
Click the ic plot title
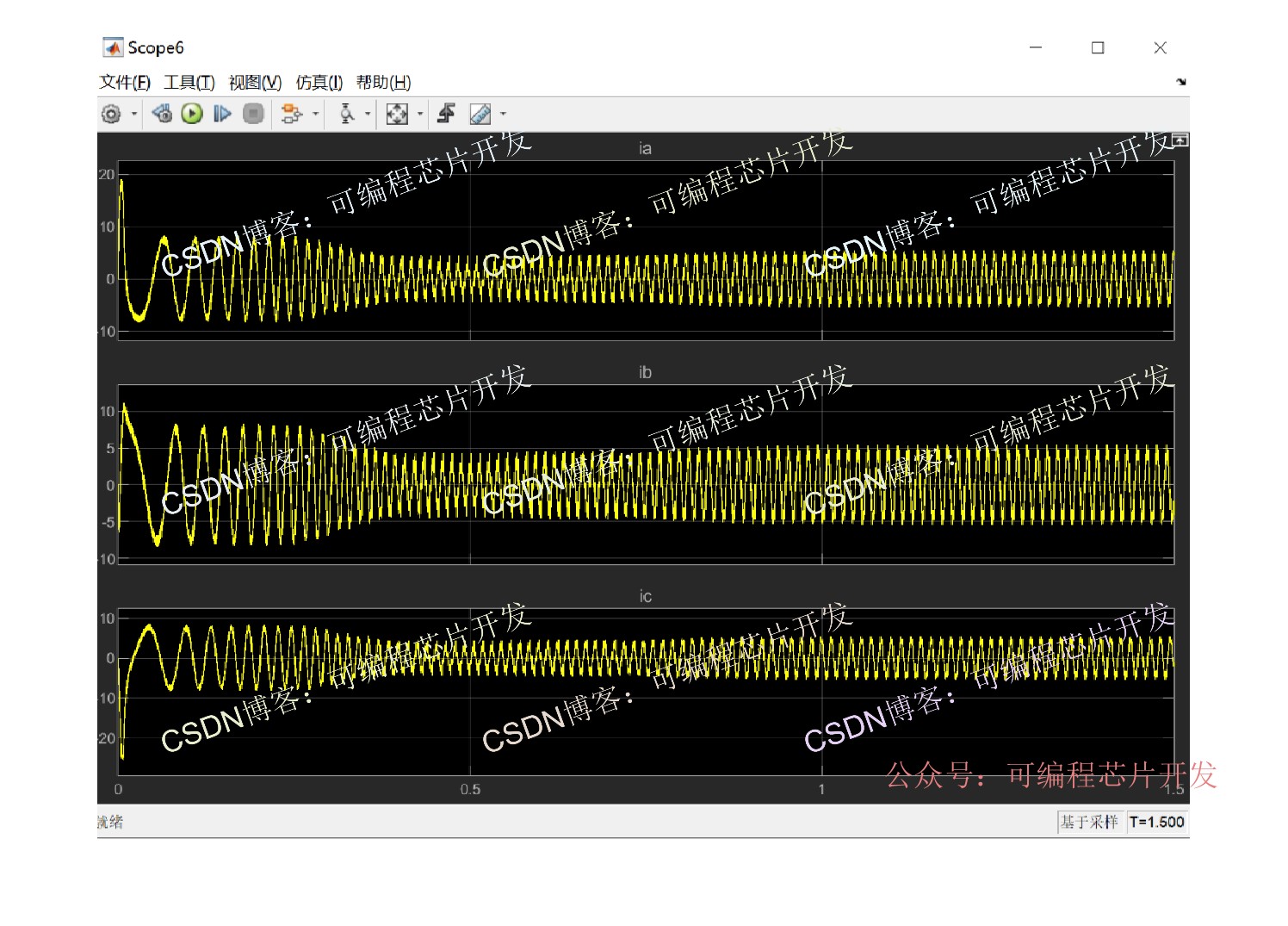646,596
